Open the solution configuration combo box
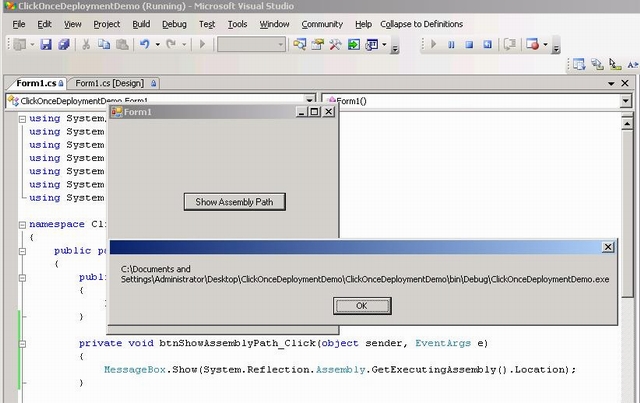This screenshot has height=403, width=640. [x=251, y=44]
